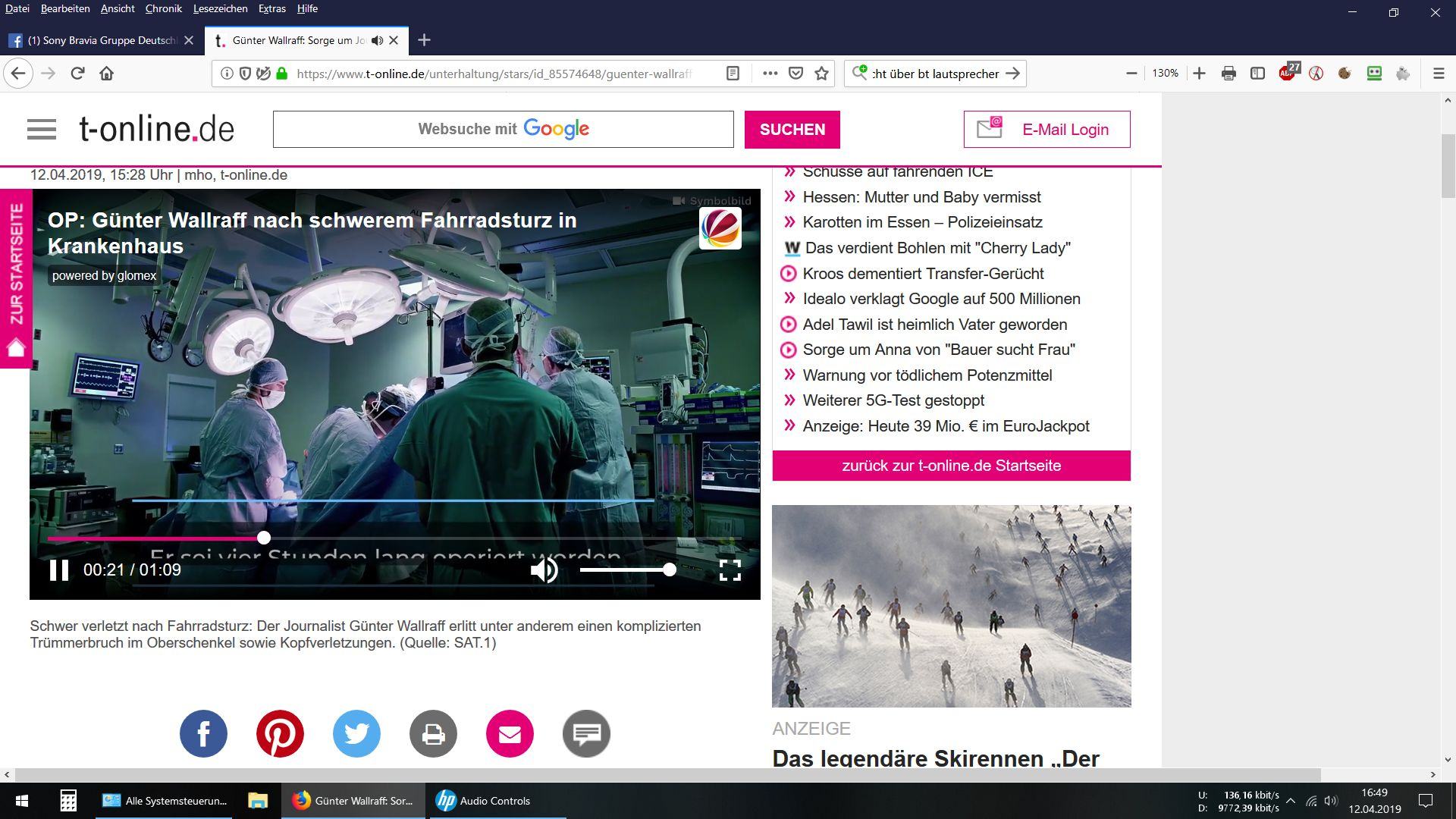Close the Günter Wallraff tab
Viewport: 1456px width, 819px height.
[394, 40]
